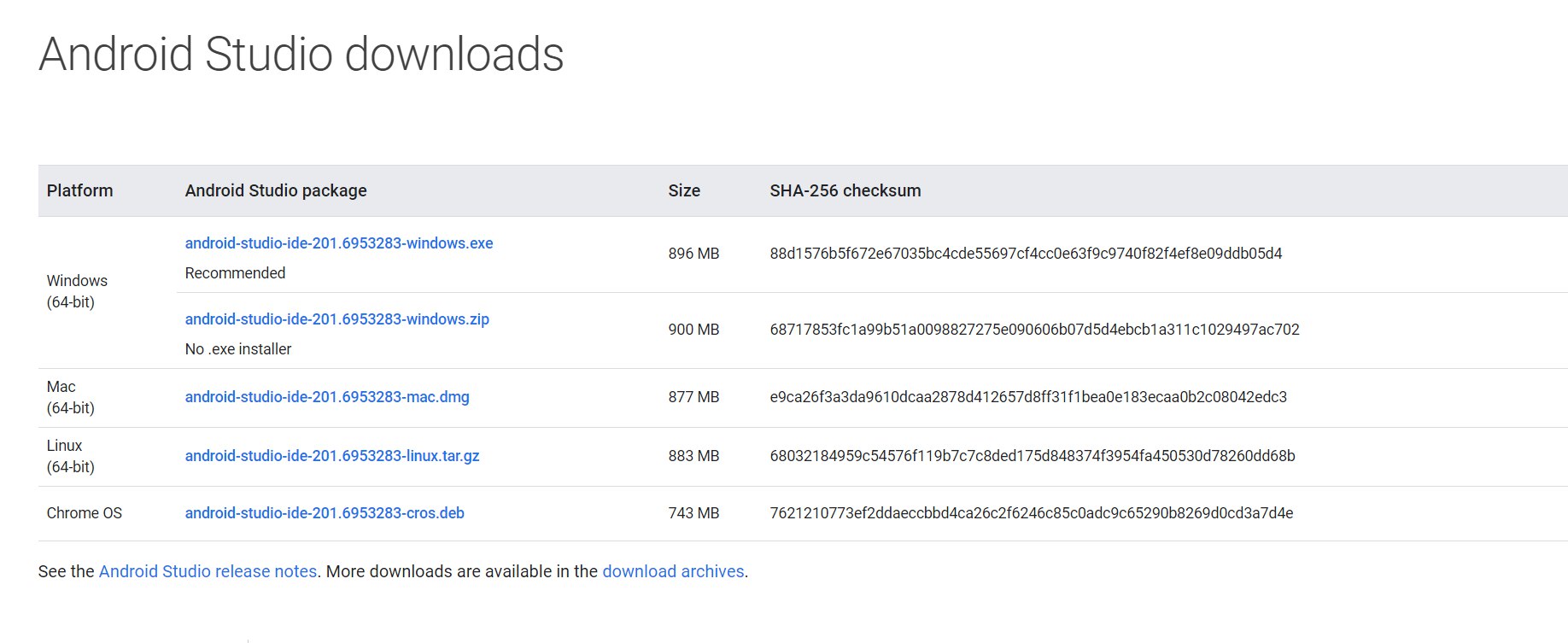Download android-studio-ide-201.6953283-cros.deb
This screenshot has height=643, width=1568.
325,513
